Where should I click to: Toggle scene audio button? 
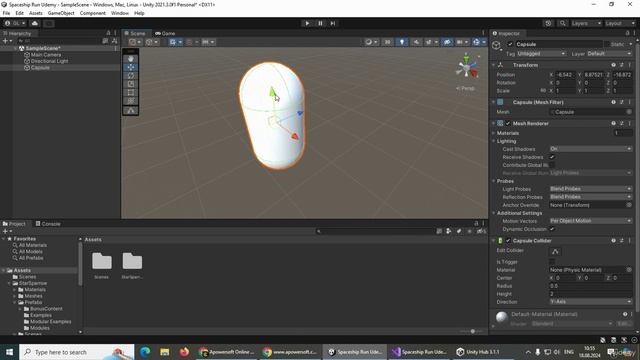click(x=416, y=42)
